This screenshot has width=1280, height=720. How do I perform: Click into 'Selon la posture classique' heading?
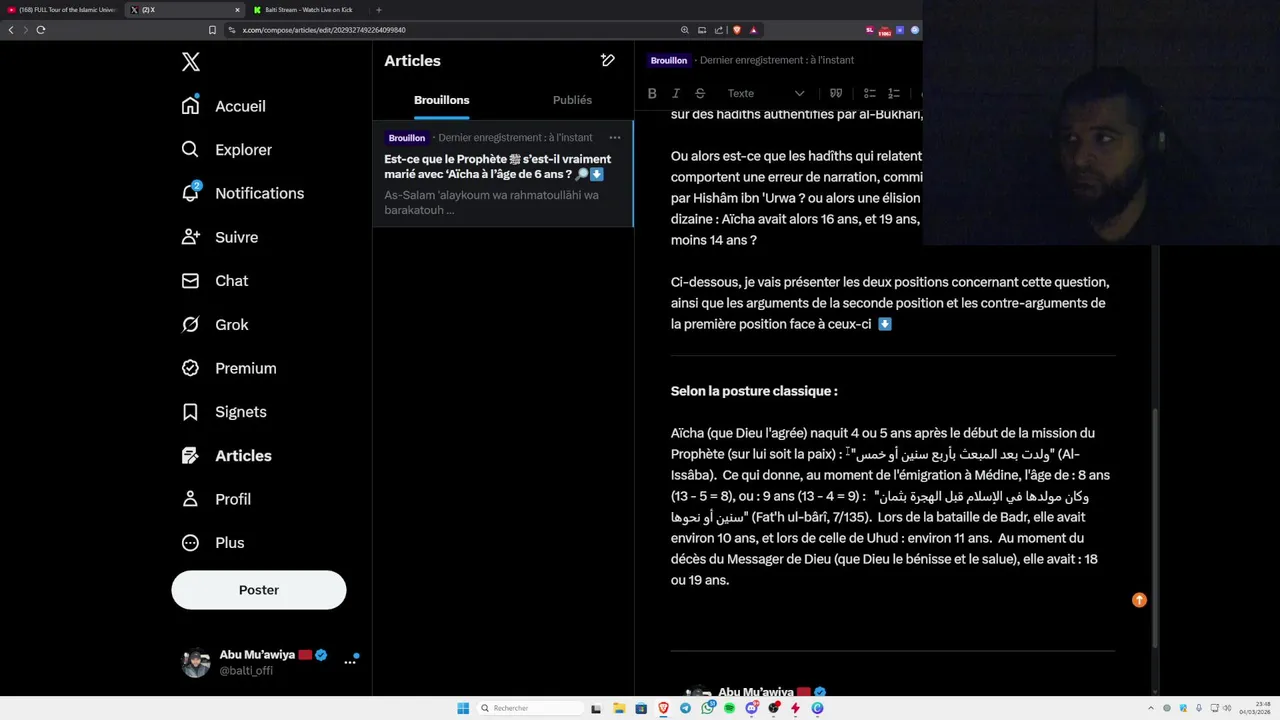coord(754,391)
